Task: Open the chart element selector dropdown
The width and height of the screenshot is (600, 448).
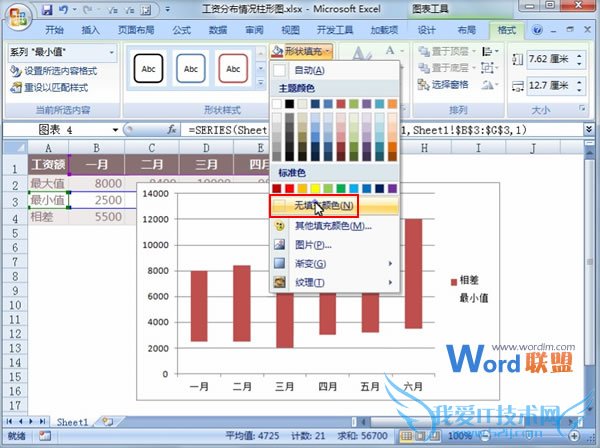Action: tap(112, 52)
